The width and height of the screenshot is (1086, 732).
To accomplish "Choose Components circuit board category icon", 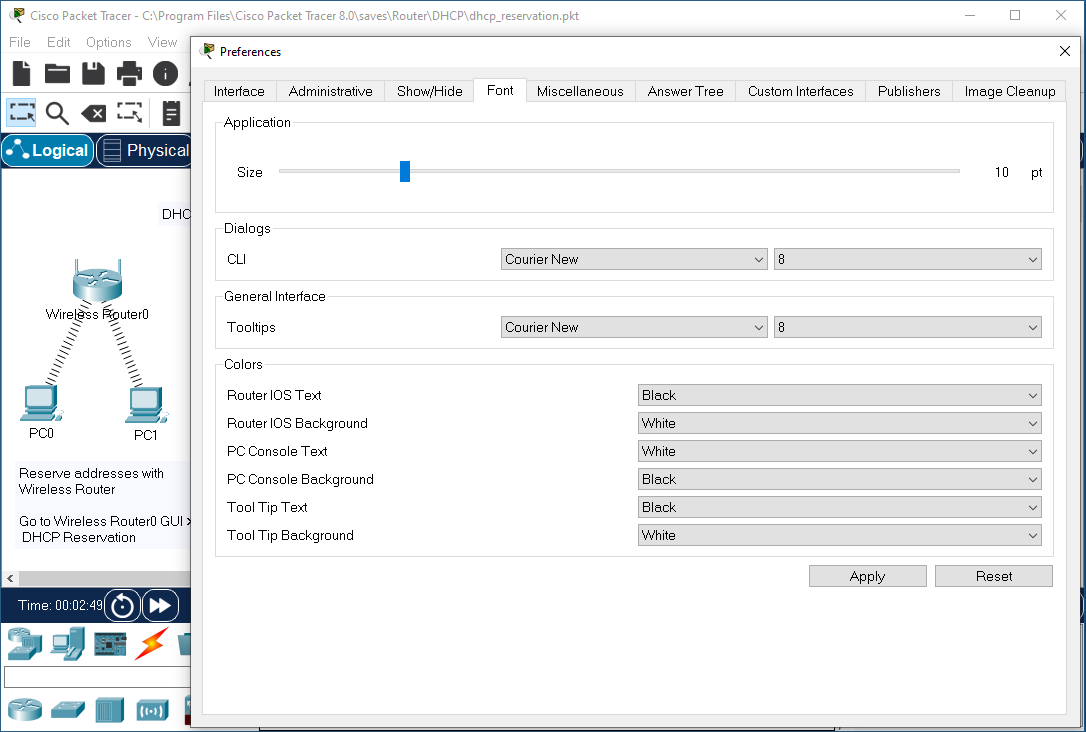I will (x=110, y=644).
